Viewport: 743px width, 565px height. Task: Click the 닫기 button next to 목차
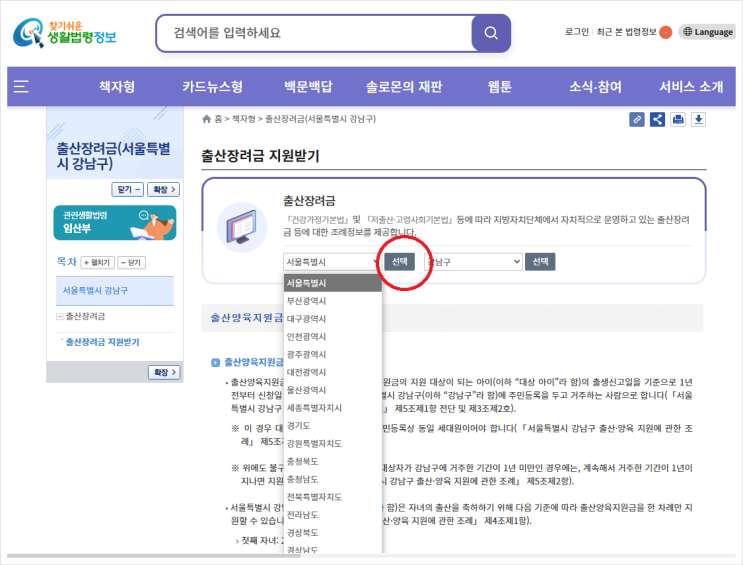click(131, 263)
